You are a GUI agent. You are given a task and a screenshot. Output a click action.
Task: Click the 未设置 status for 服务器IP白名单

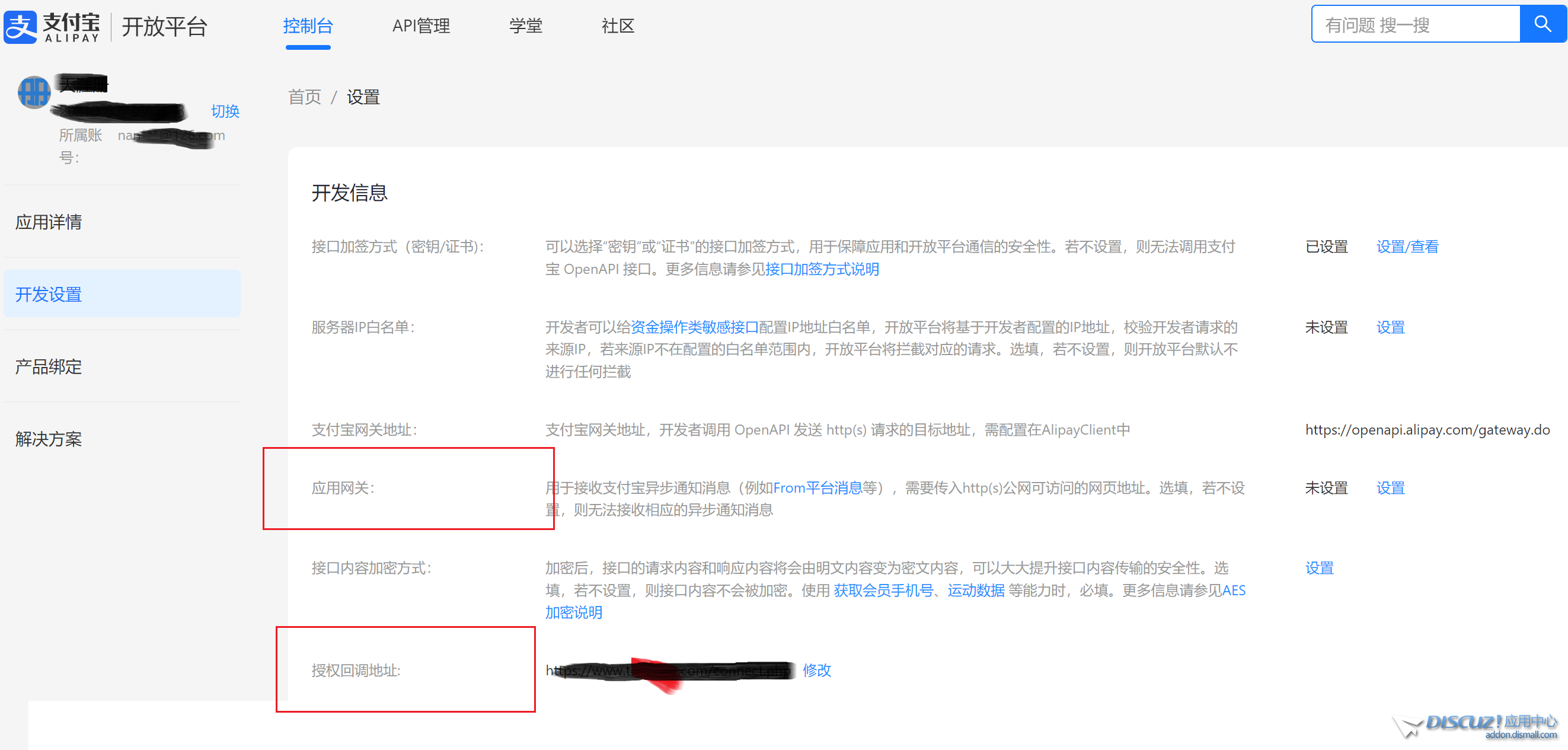click(1326, 327)
